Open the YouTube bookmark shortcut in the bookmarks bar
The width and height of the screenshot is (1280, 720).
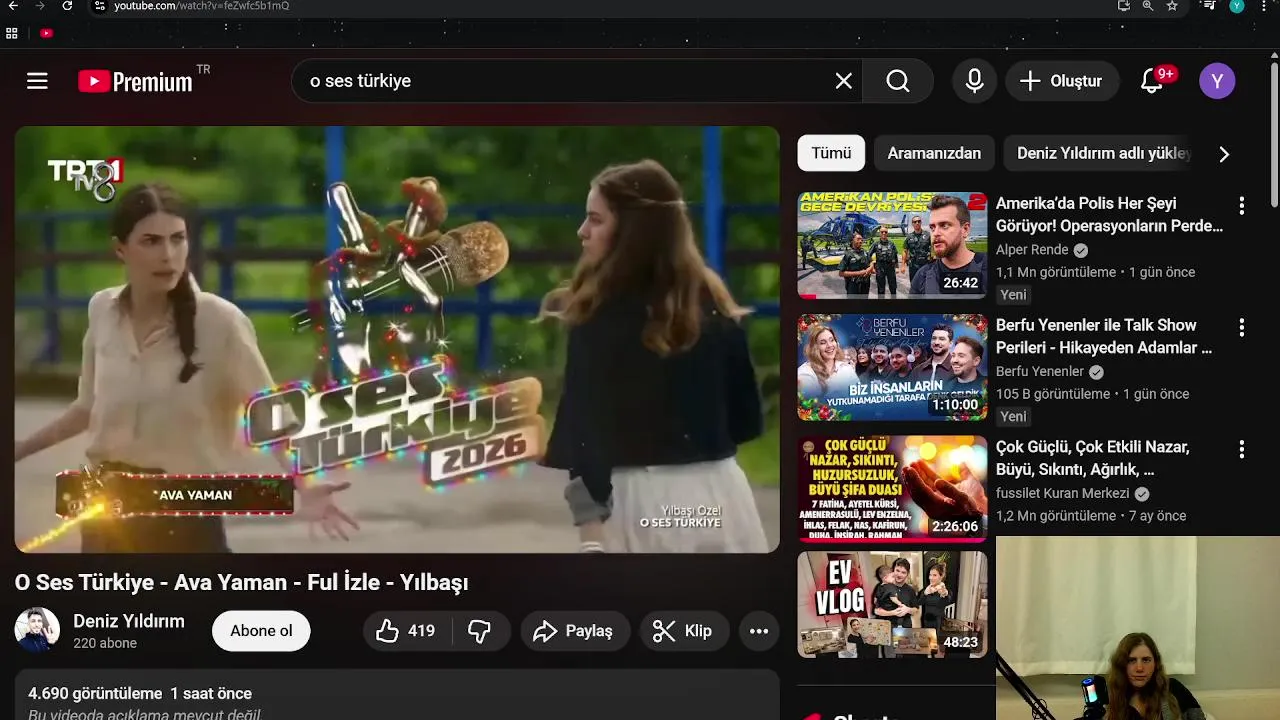[x=46, y=33]
